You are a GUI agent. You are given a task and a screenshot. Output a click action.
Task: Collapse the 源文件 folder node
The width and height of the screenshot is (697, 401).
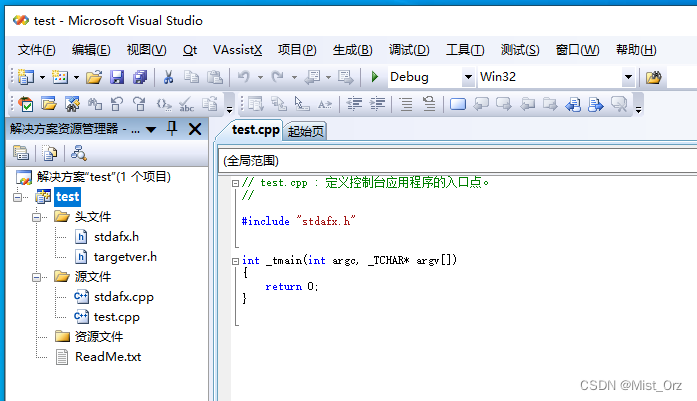pyautogui.click(x=36, y=277)
